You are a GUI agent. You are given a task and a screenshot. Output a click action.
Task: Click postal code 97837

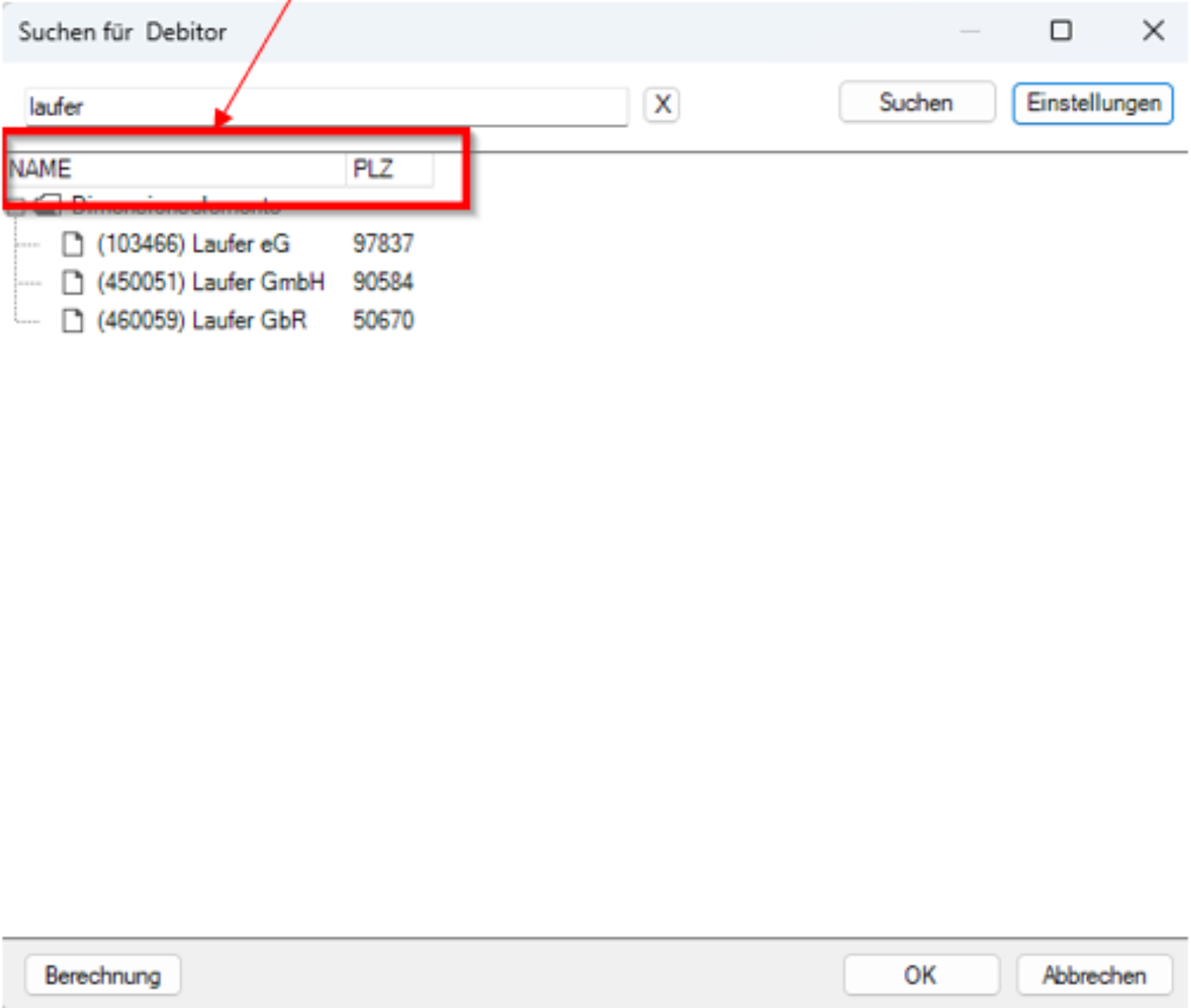point(383,243)
